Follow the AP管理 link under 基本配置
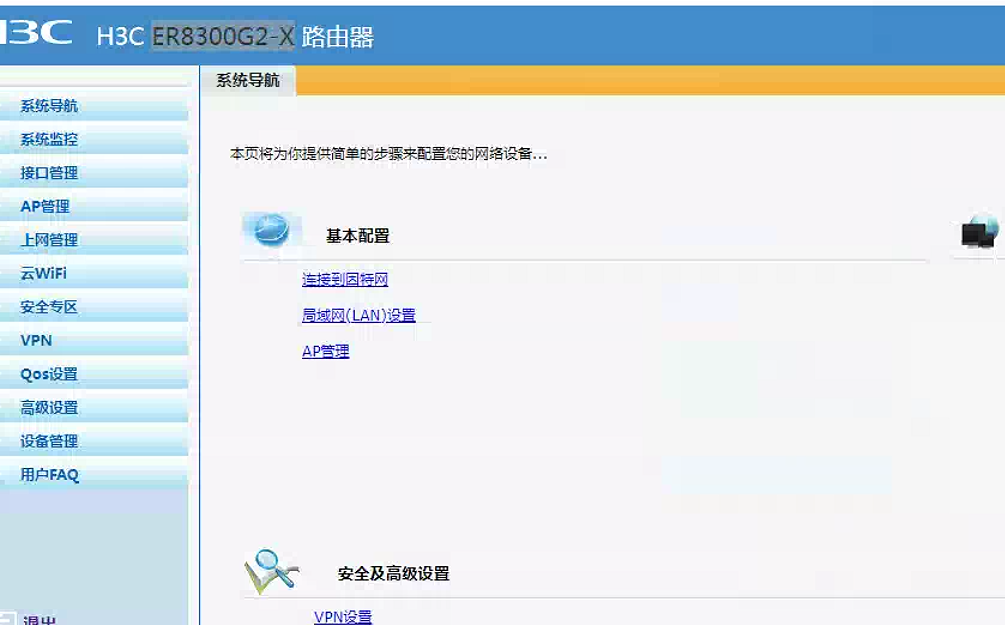Viewport: 1005px width, 625px height. click(326, 351)
